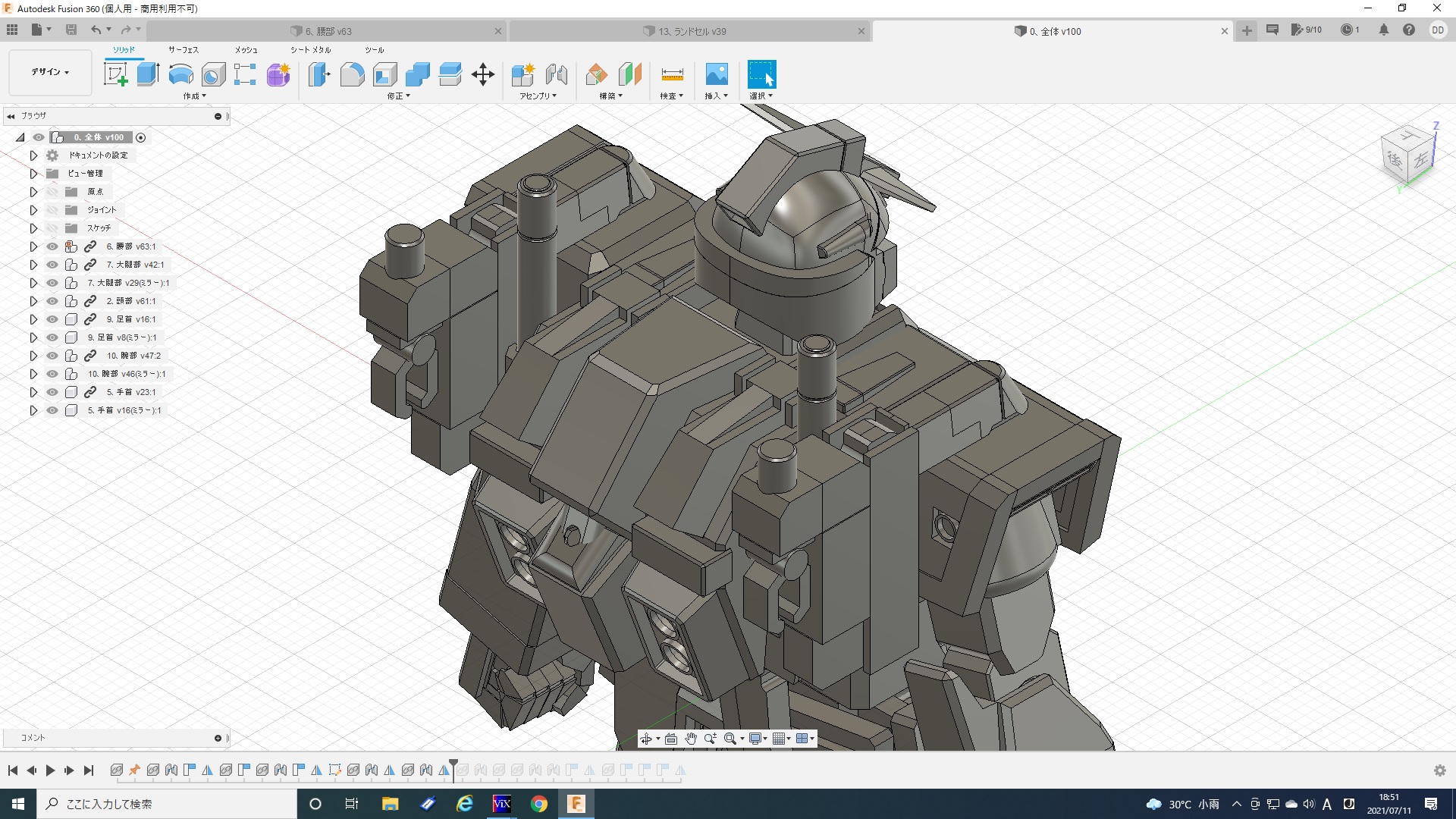
Task: Show the hidden スケッチ folder
Action: [52, 228]
